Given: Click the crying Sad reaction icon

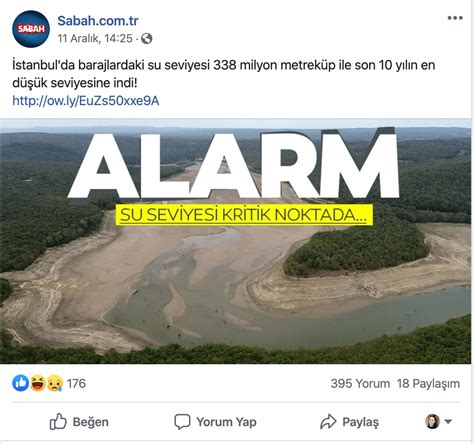Looking at the screenshot, I should (55, 383).
